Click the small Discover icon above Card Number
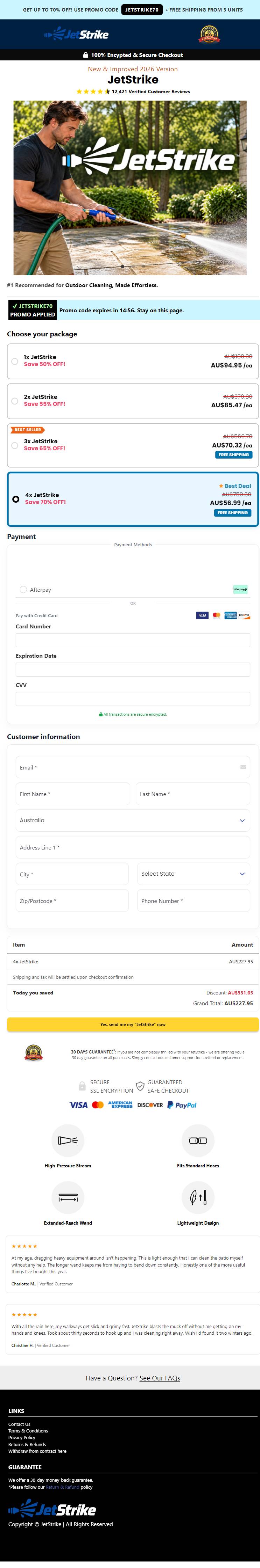Viewport: 260px width, 1568px height. [x=244, y=615]
